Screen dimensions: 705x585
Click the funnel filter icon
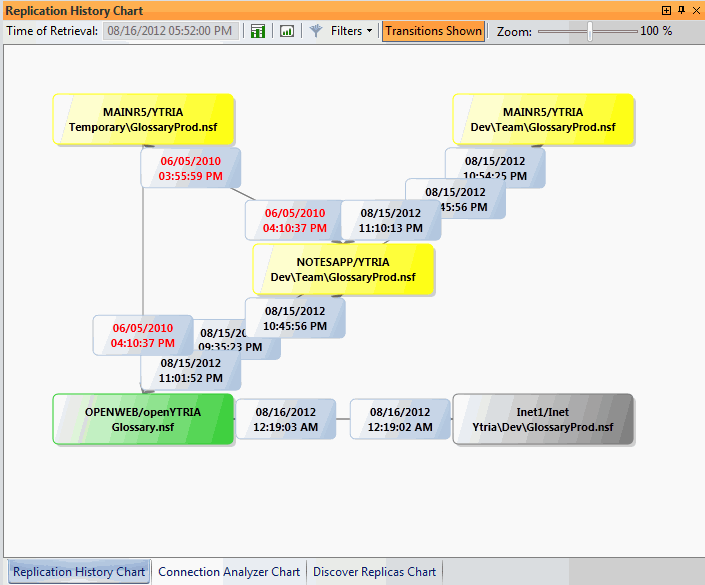point(316,31)
